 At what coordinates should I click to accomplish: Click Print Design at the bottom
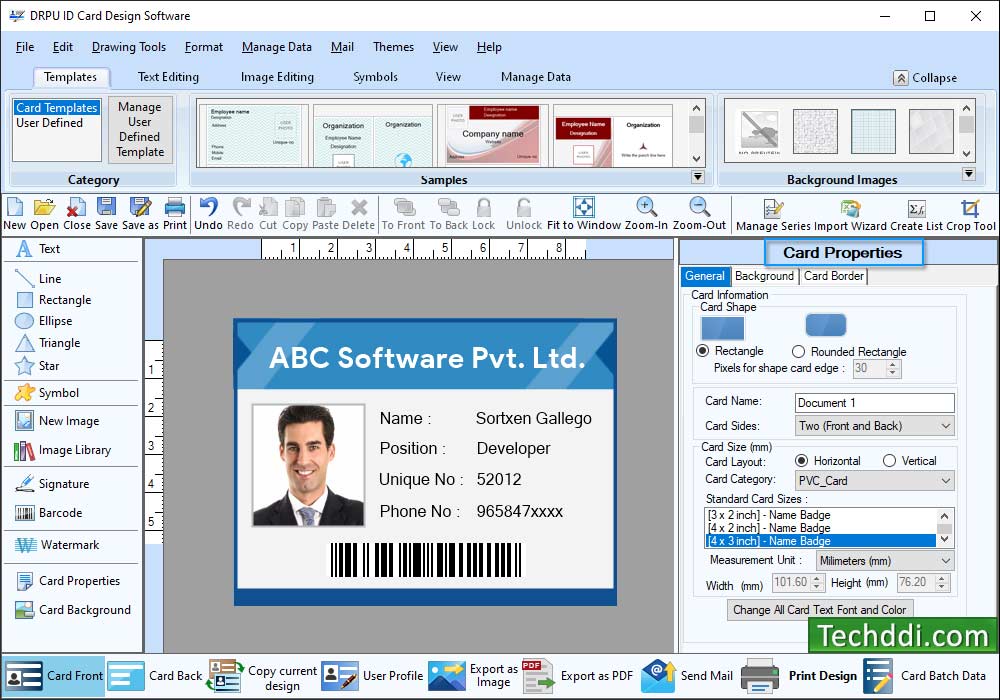click(x=799, y=676)
